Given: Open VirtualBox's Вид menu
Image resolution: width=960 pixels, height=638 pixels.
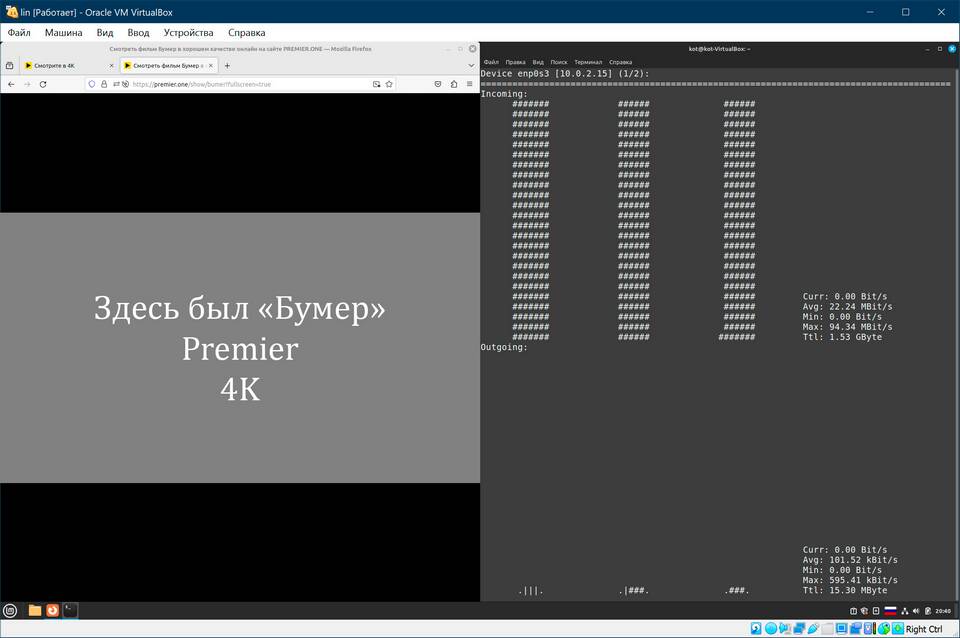Looking at the screenshot, I should 105,32.
